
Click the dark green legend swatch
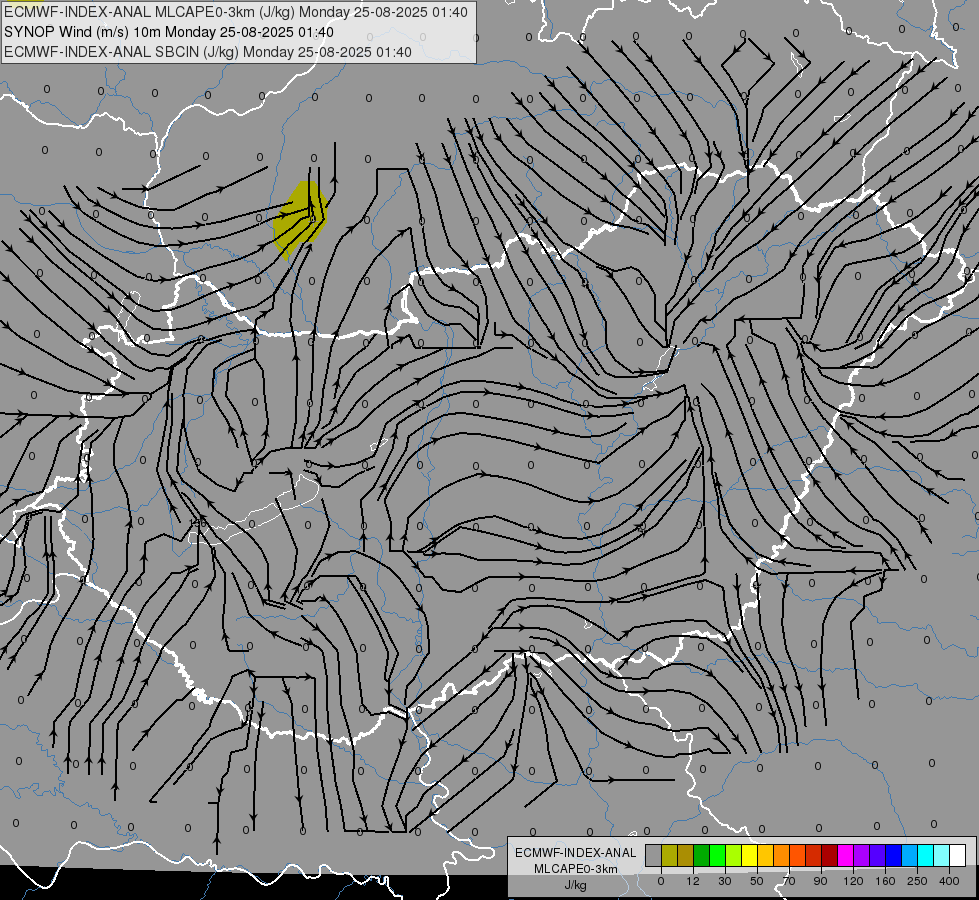[702, 855]
